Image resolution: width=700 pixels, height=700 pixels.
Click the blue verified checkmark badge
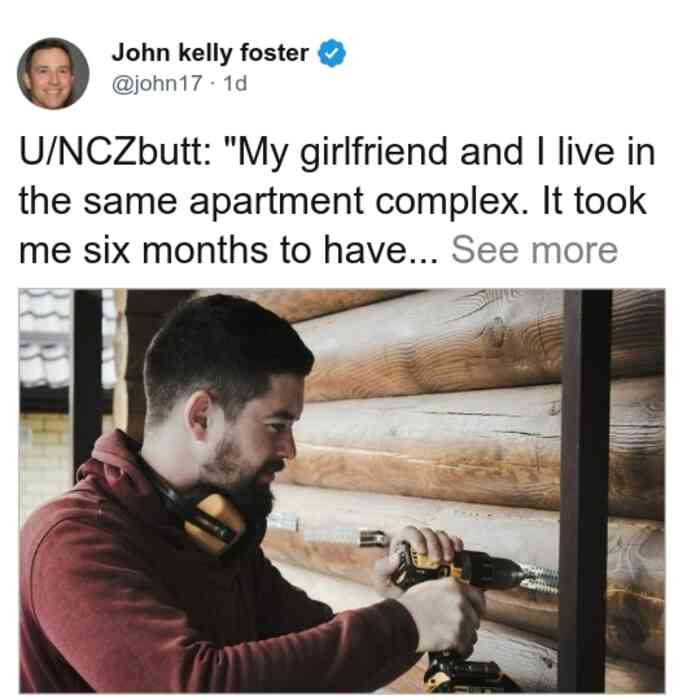[x=332, y=53]
